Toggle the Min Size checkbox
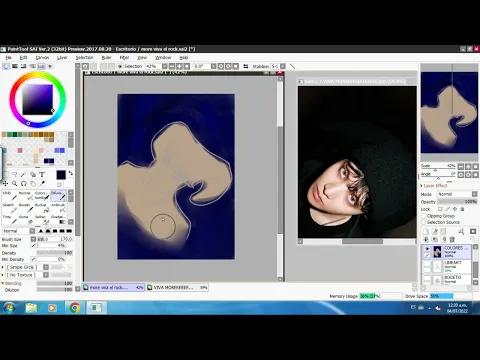This screenshot has width=480, height=360. point(33,246)
